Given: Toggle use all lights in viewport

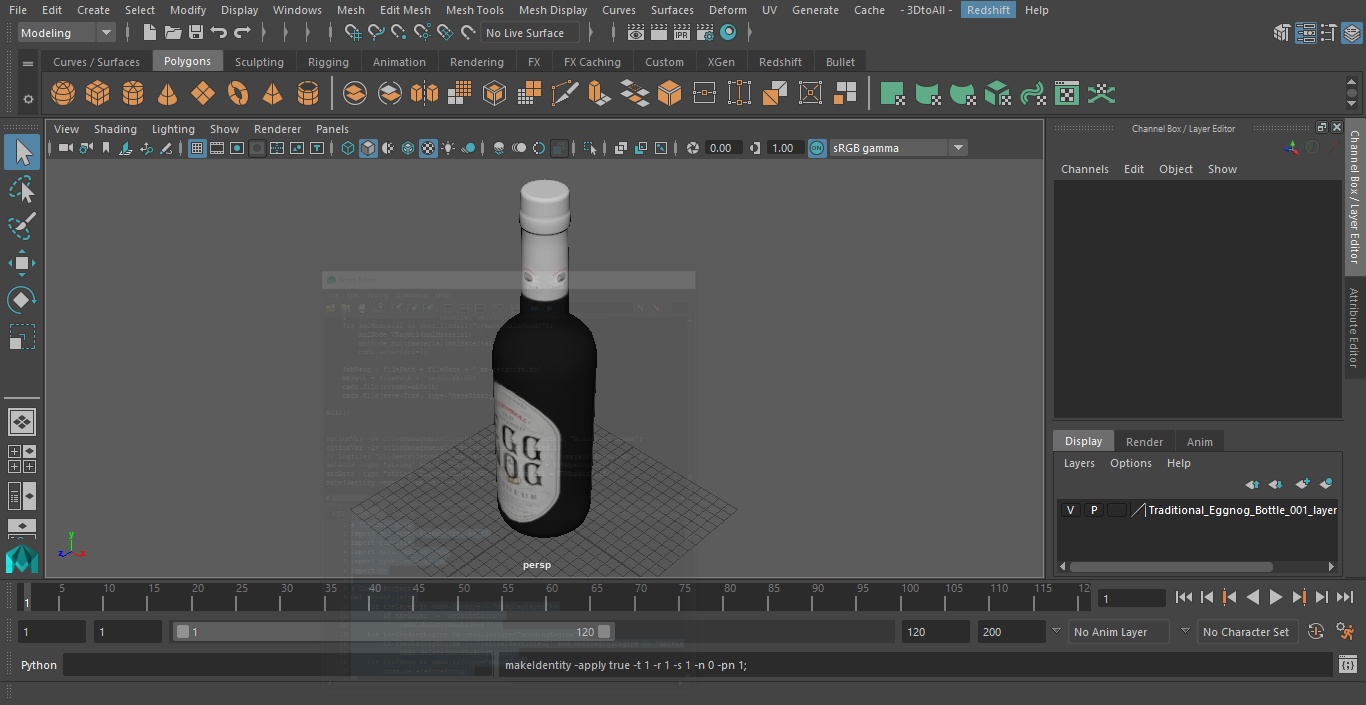Looking at the screenshot, I should pyautogui.click(x=448, y=148).
